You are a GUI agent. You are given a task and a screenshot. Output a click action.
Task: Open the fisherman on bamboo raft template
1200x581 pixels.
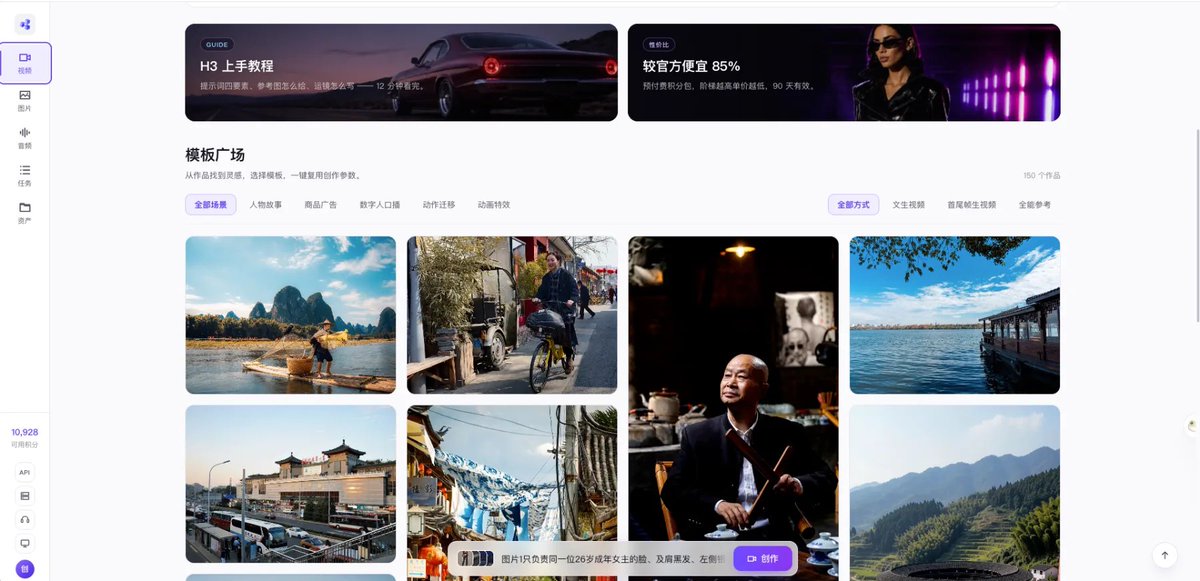290,315
